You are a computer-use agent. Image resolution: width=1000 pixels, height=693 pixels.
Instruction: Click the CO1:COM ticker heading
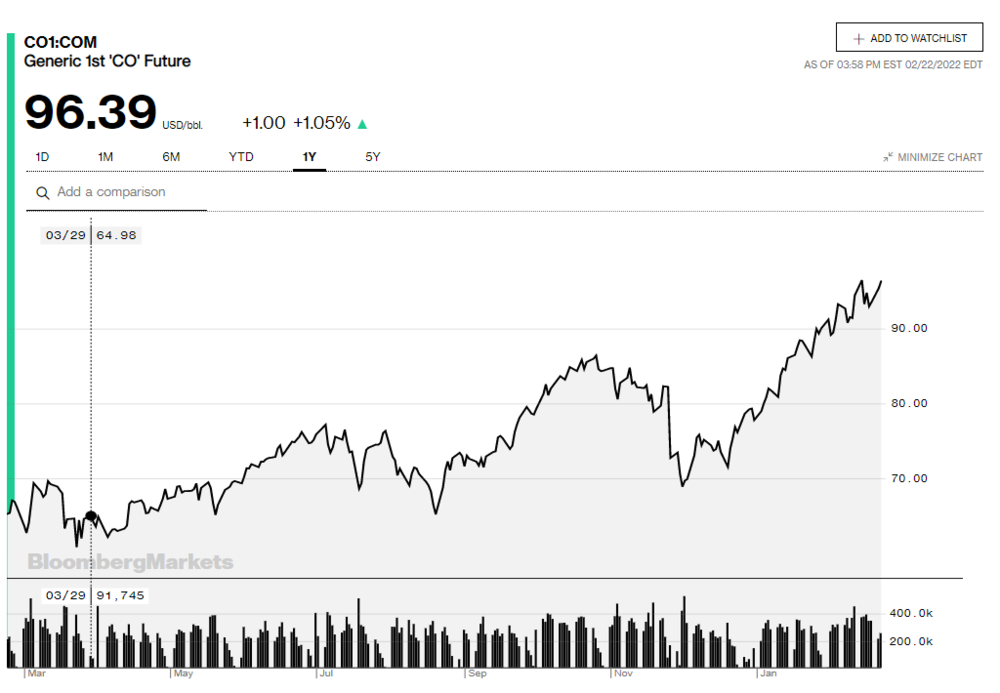pos(60,43)
